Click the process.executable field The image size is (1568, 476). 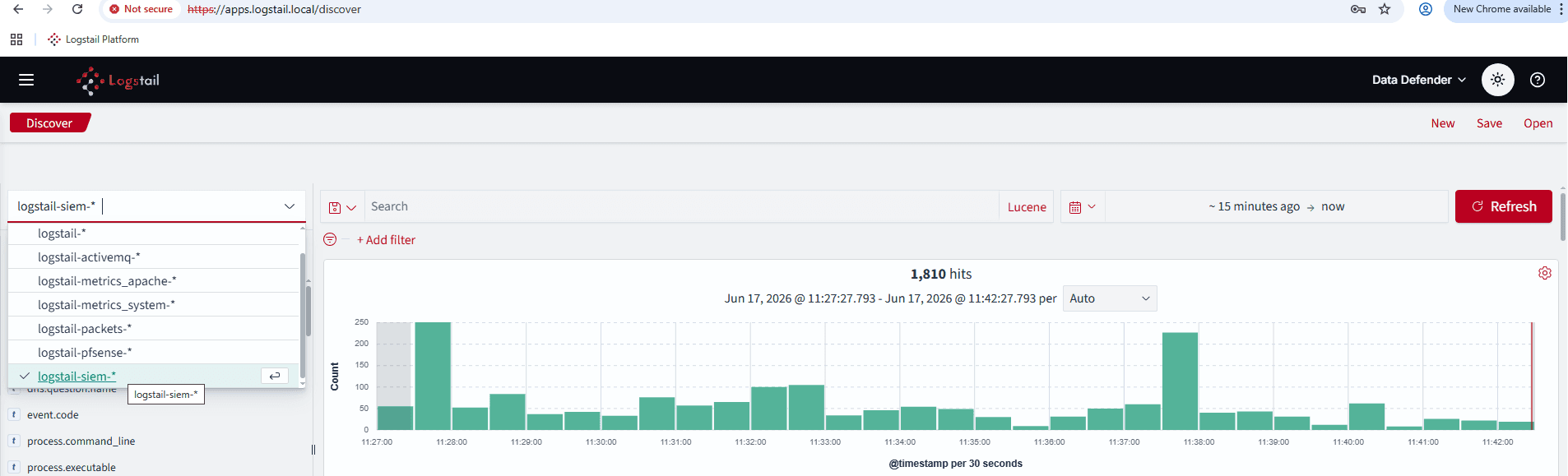(72, 468)
